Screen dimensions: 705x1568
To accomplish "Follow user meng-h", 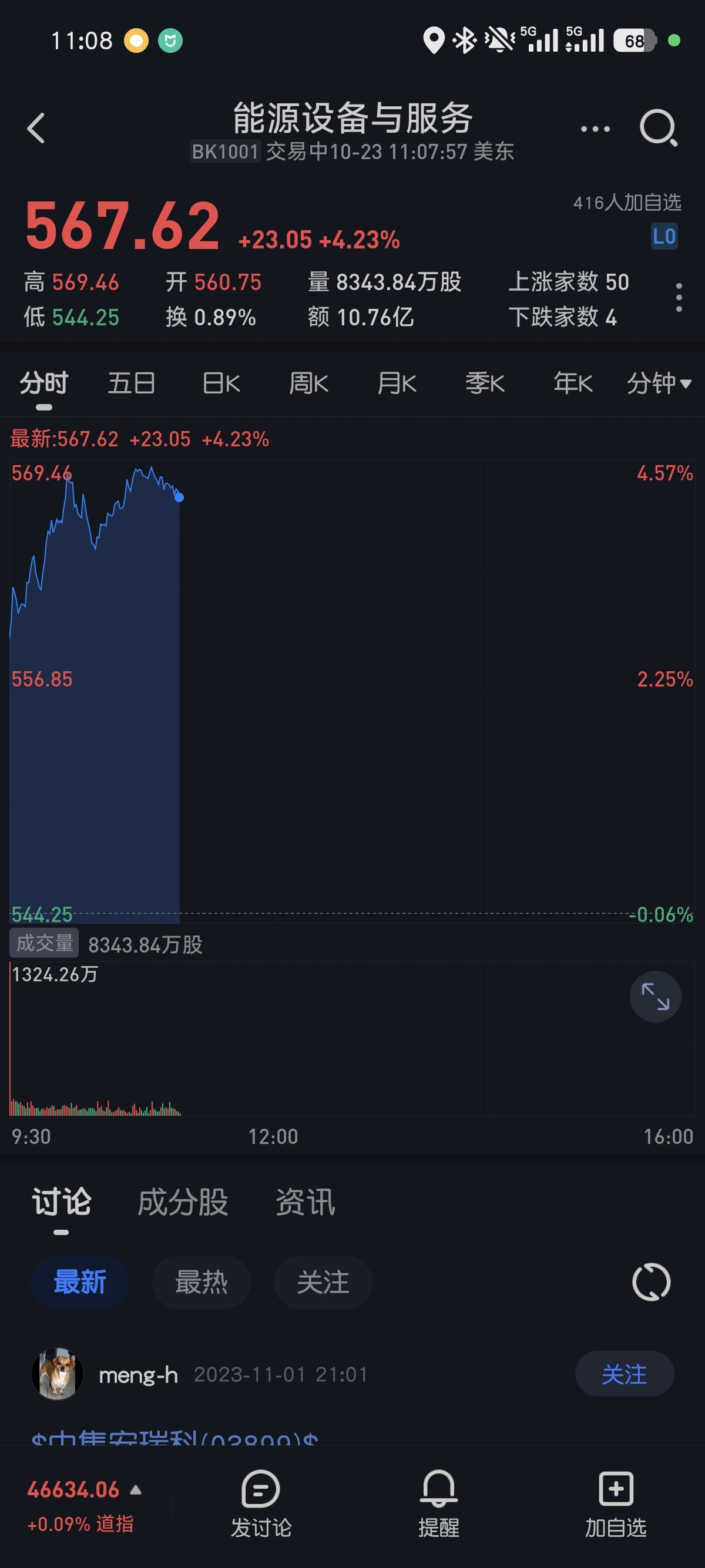I will pos(624,1374).
